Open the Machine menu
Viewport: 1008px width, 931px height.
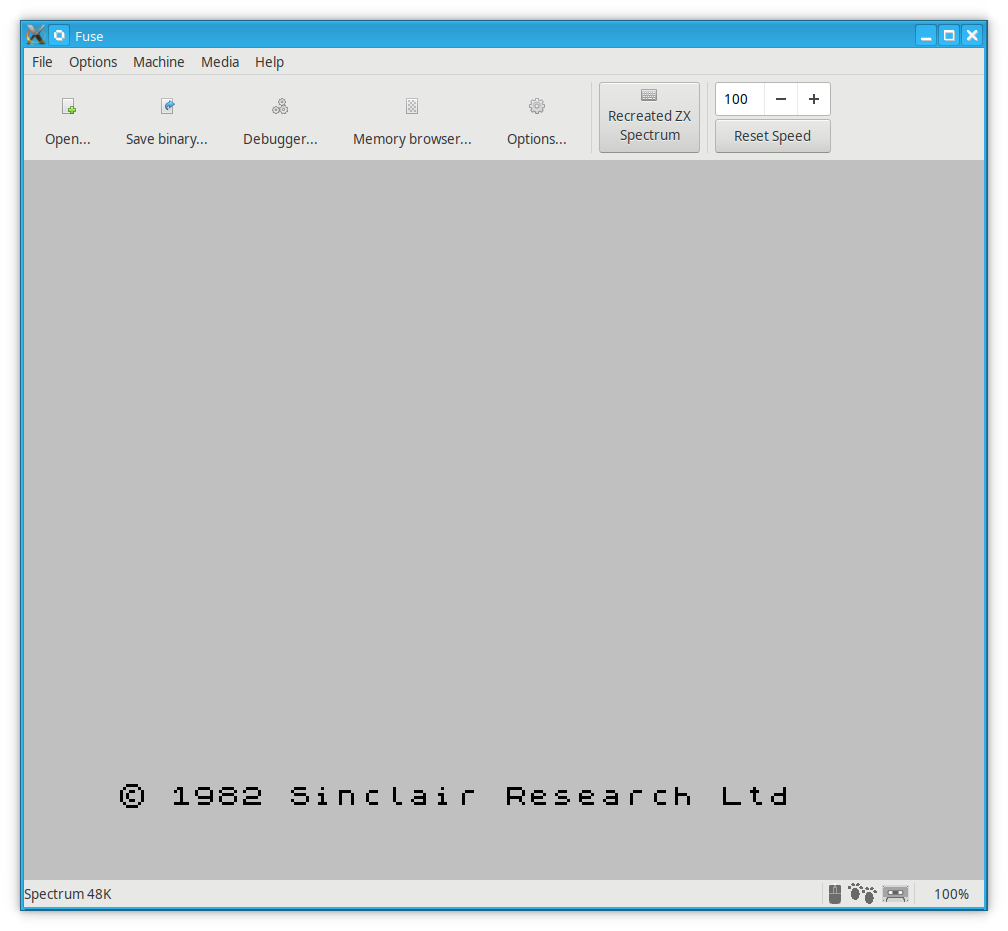(159, 62)
